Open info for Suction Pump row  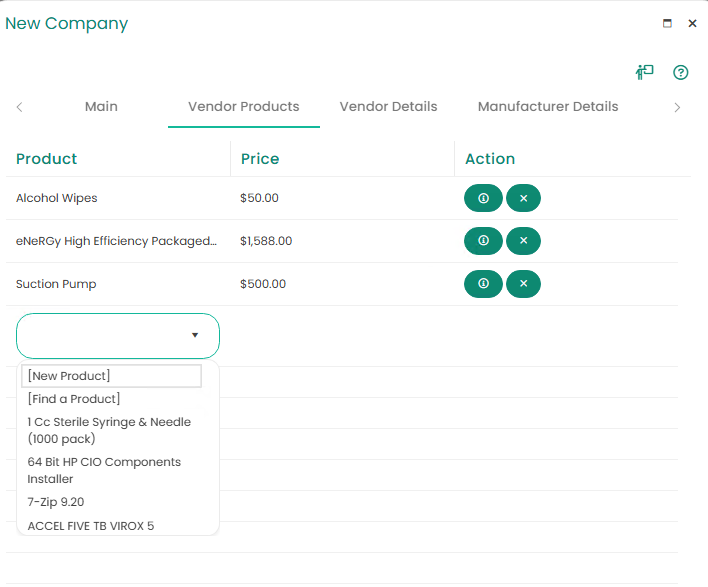coord(483,284)
